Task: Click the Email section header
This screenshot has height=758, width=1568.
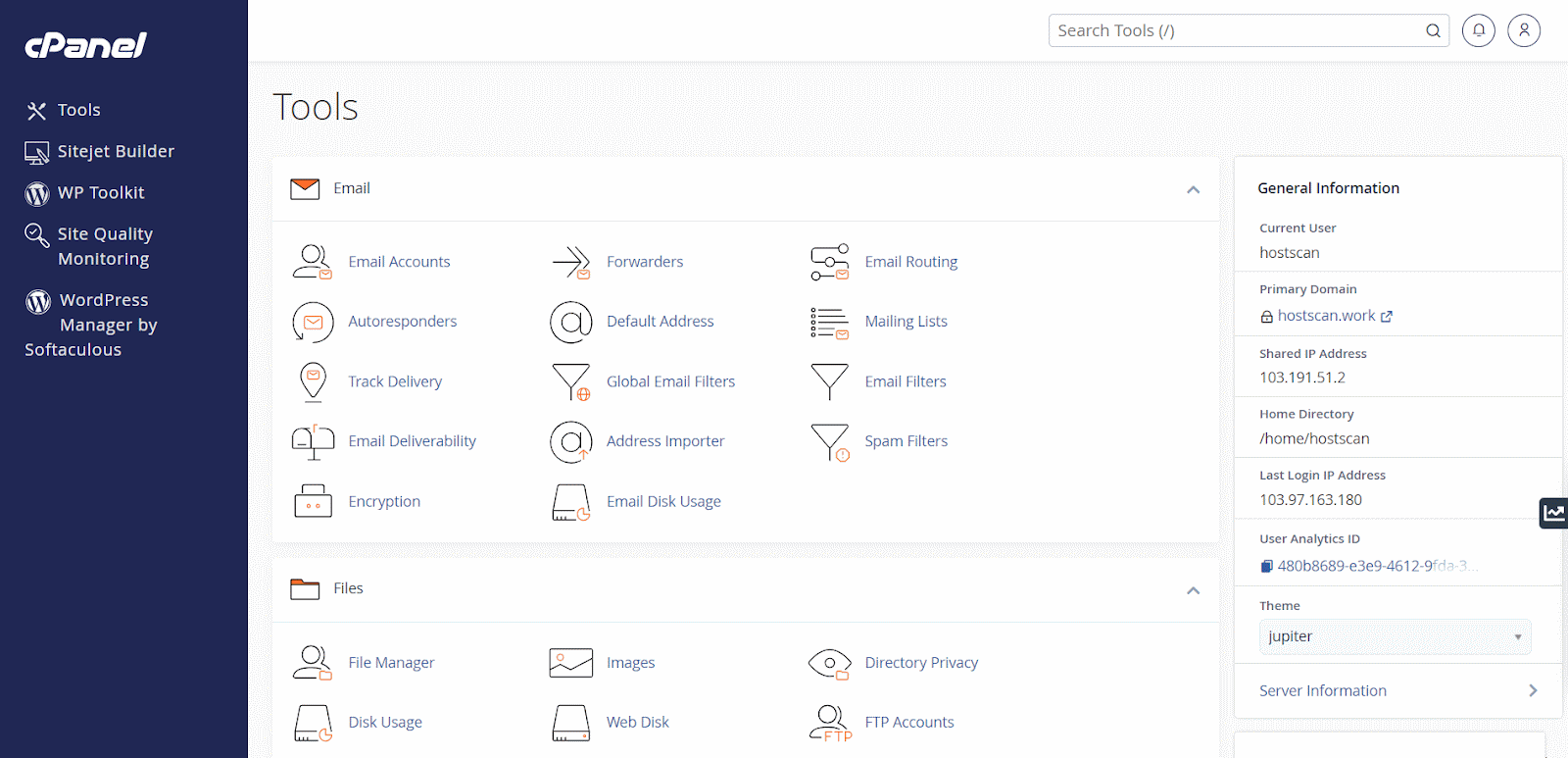Action: [x=745, y=189]
